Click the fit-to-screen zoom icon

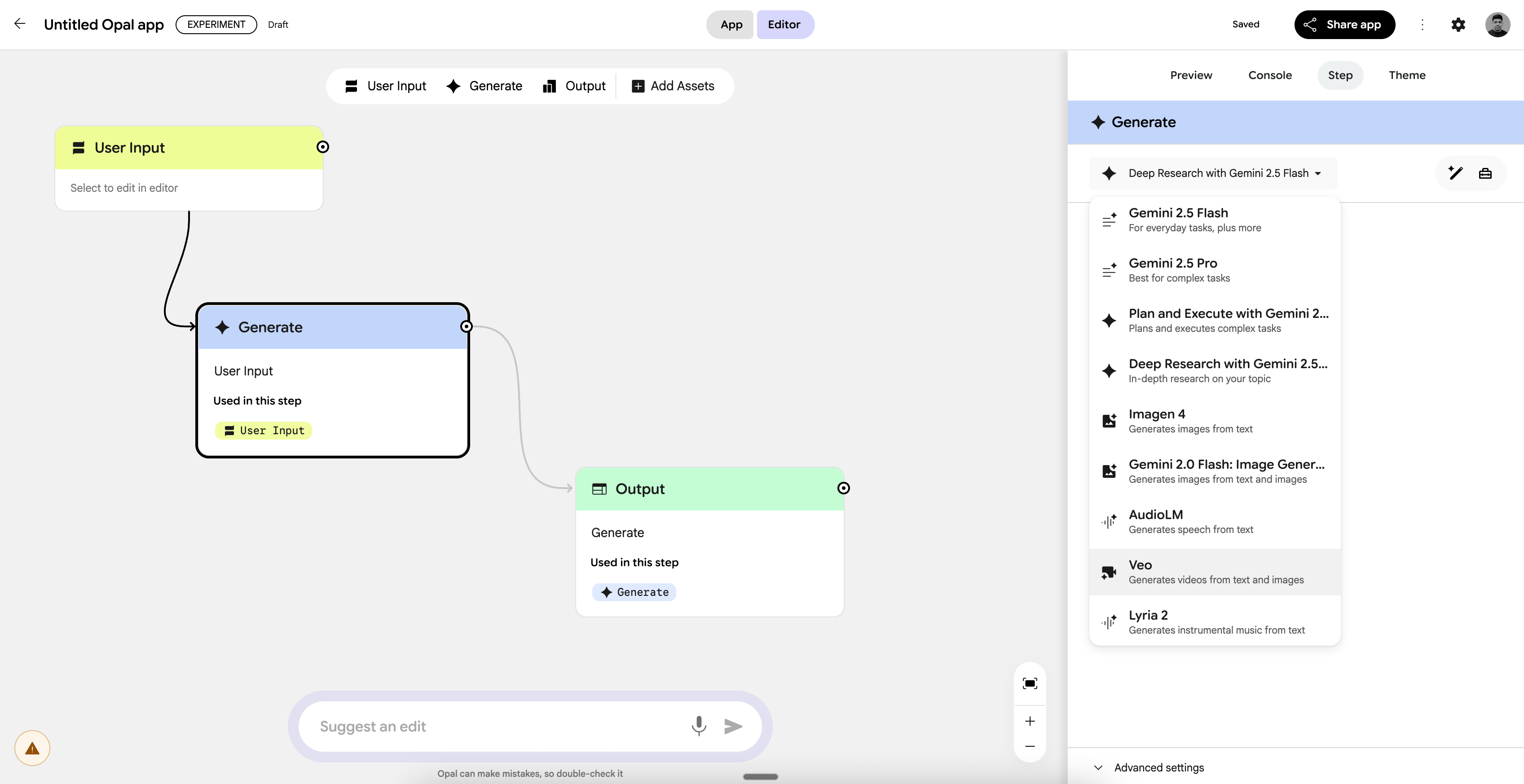point(1030,683)
